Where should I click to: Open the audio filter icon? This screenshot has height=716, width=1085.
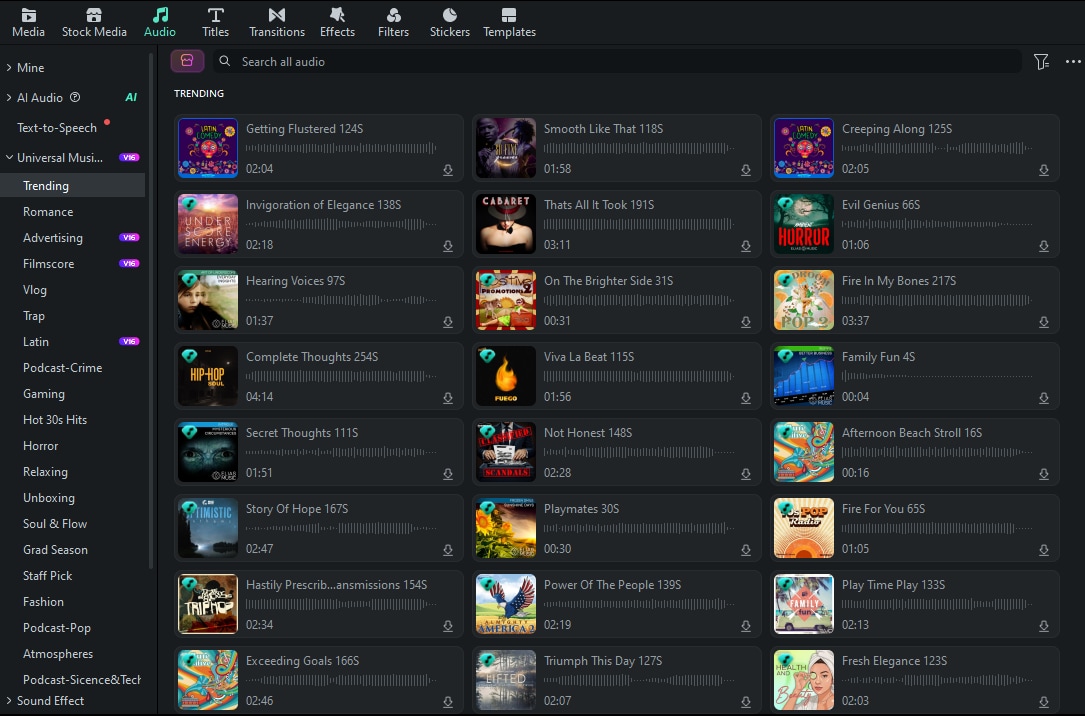(x=1041, y=62)
